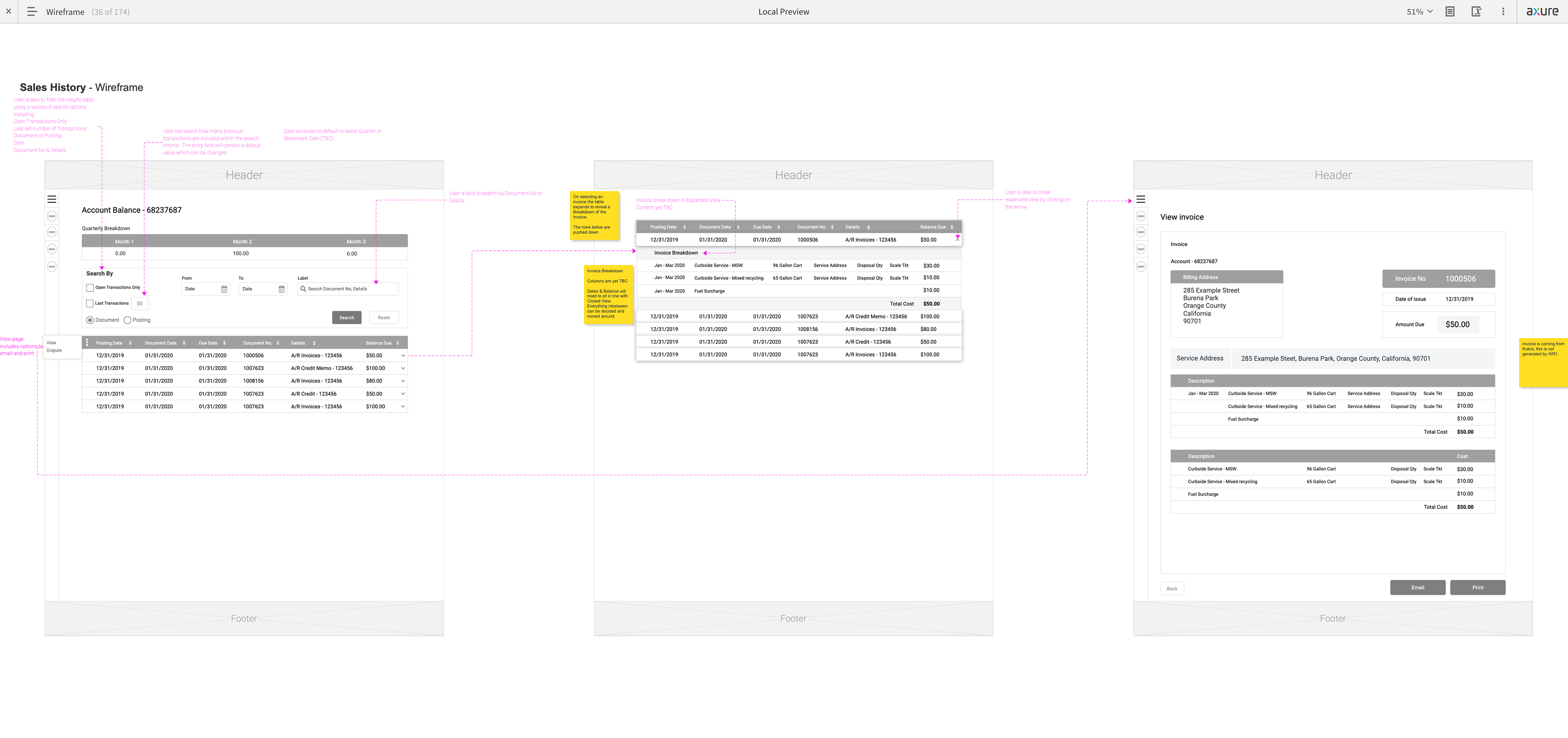The width and height of the screenshot is (1568, 738).
Task: Open the 51% zoom dropdown
Action: [x=1419, y=11]
